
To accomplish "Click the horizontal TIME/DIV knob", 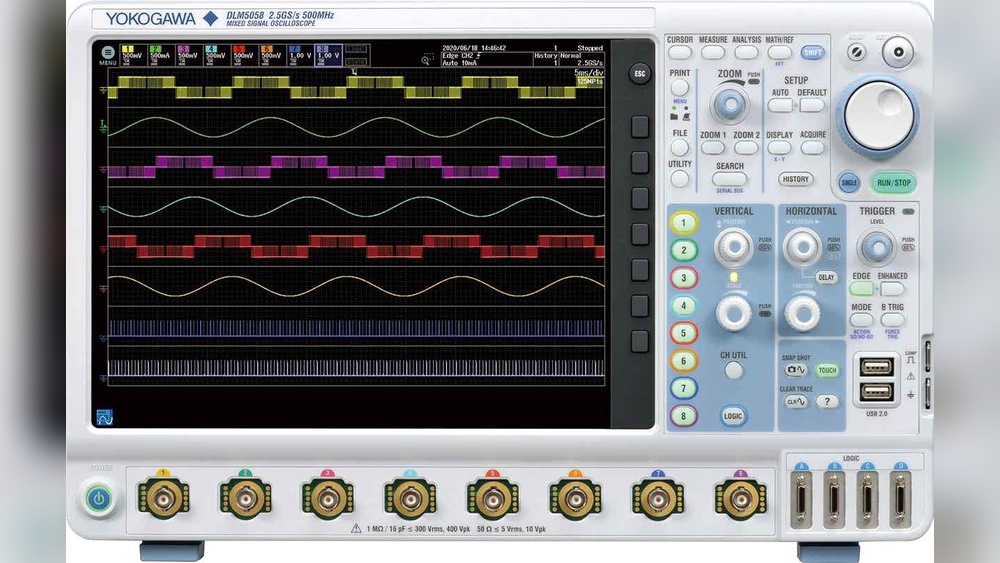I will 802,313.
